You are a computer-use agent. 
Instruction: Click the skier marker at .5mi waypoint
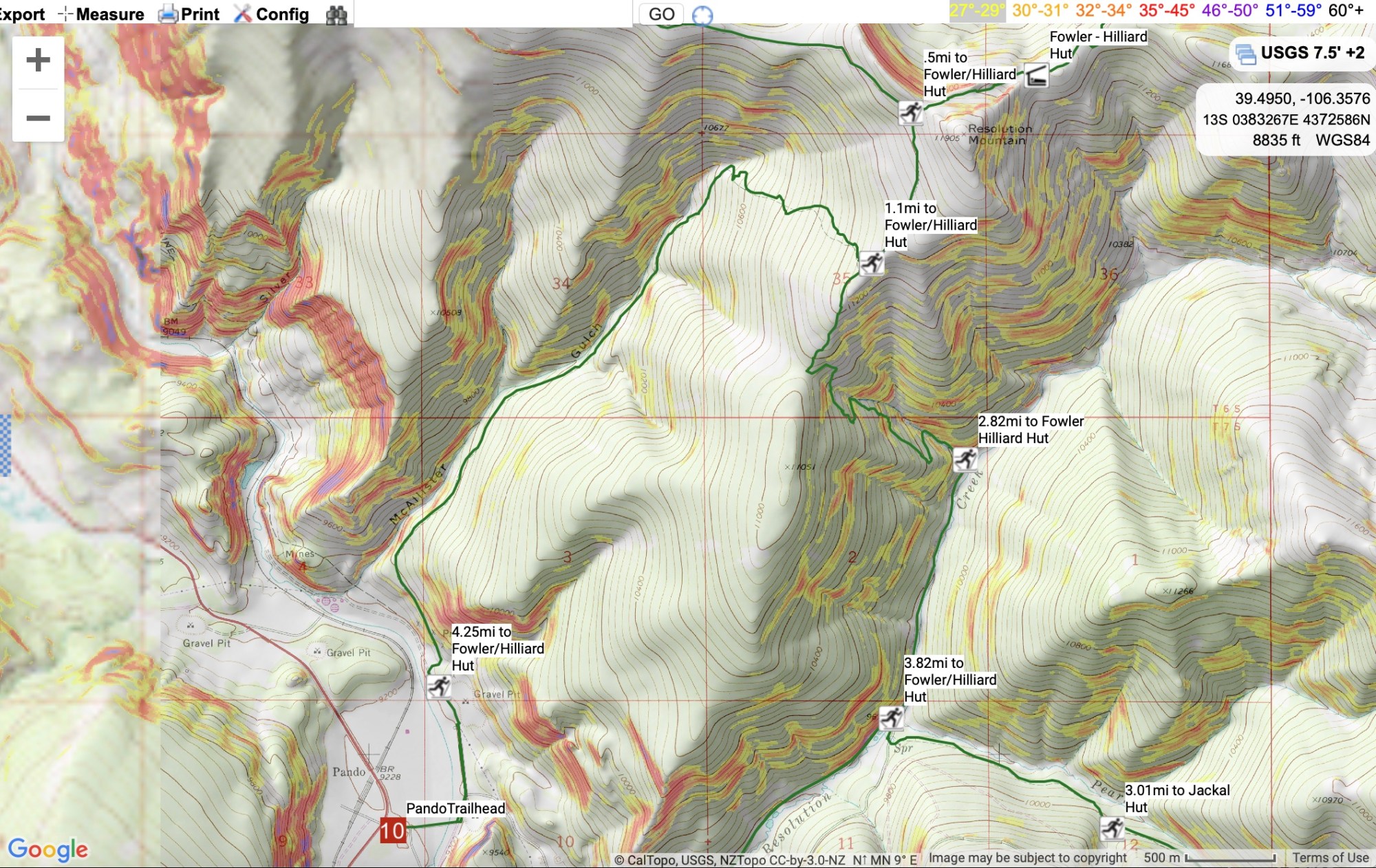[911, 111]
